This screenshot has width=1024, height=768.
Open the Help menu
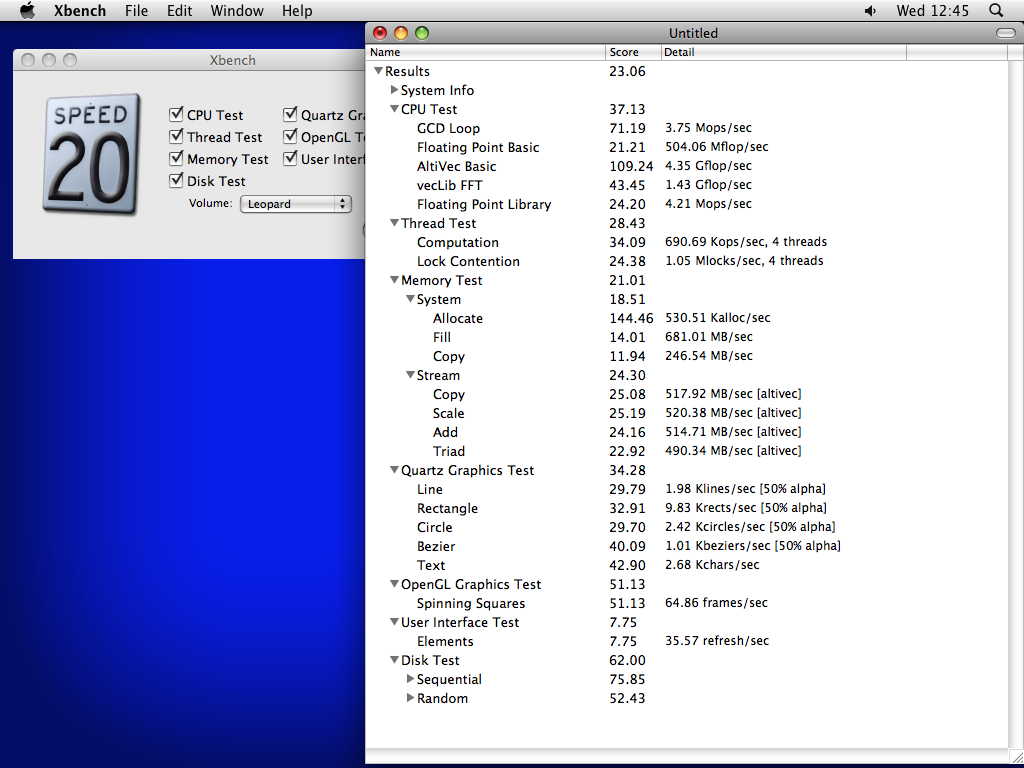click(297, 10)
